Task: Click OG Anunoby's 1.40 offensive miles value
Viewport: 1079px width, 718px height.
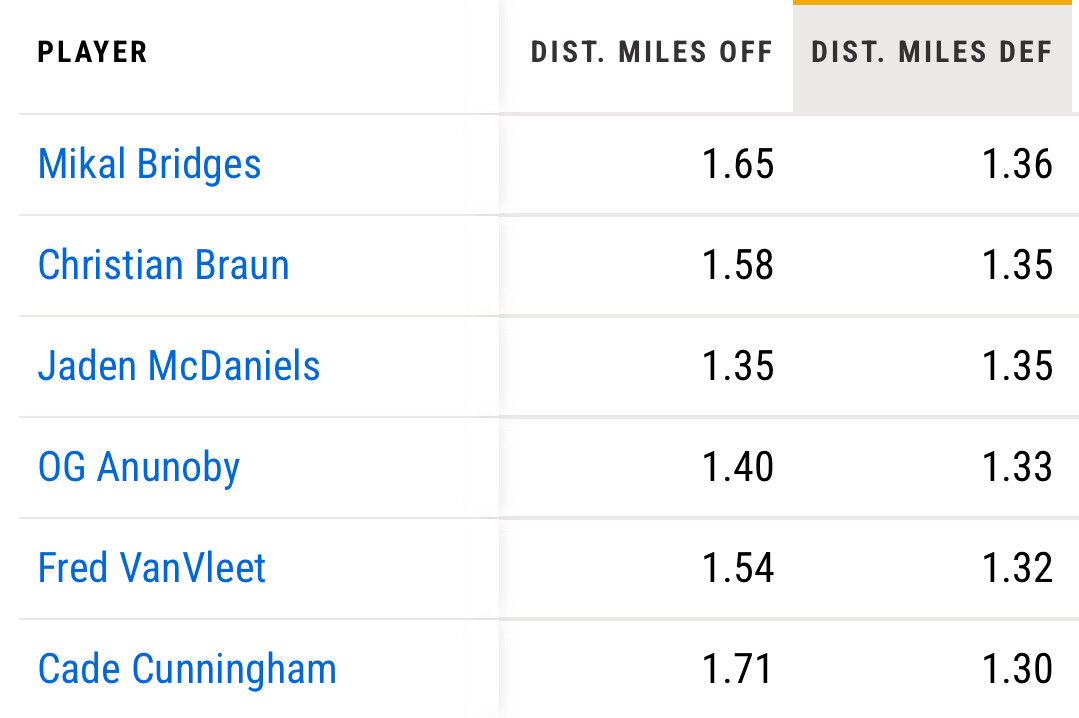Action: point(738,467)
